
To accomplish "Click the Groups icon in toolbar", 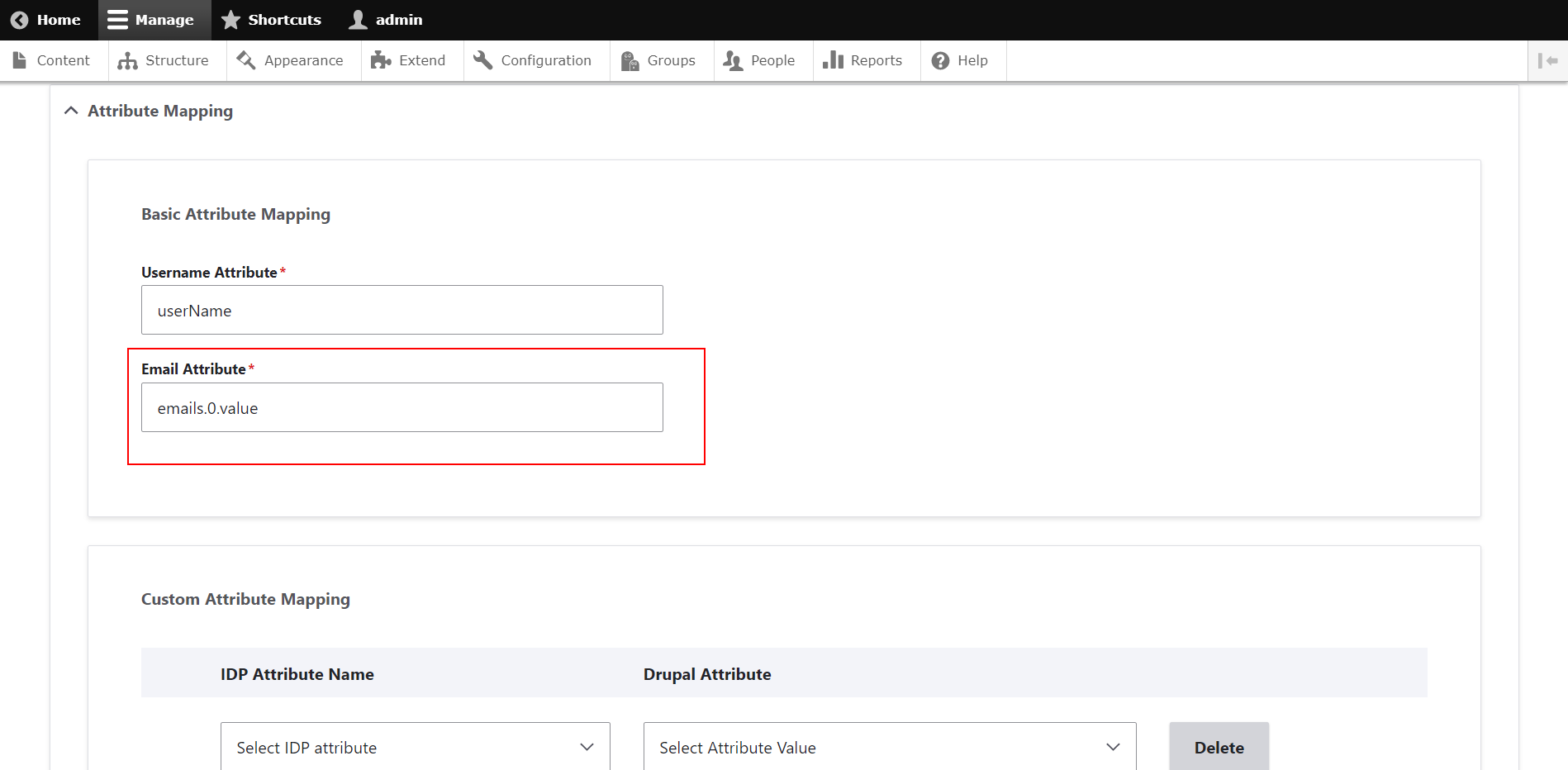I will [630, 60].
